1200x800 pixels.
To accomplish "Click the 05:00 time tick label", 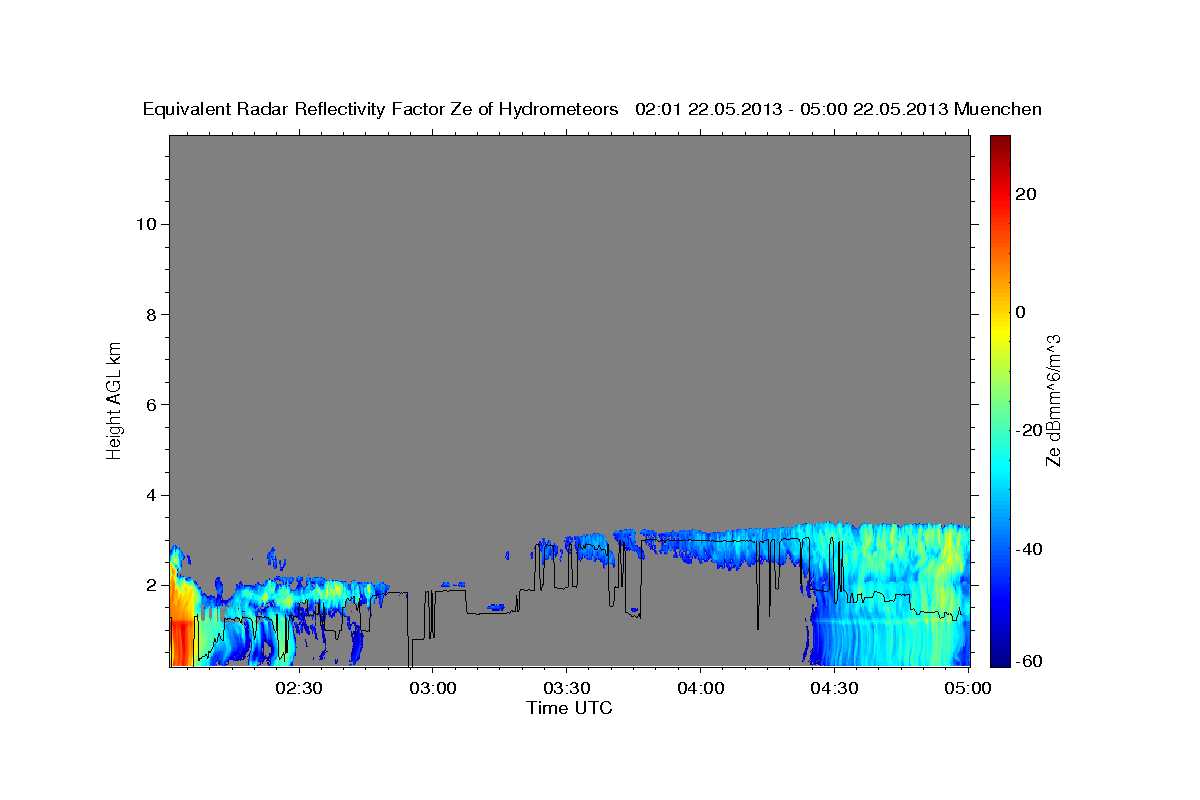I will click(968, 688).
